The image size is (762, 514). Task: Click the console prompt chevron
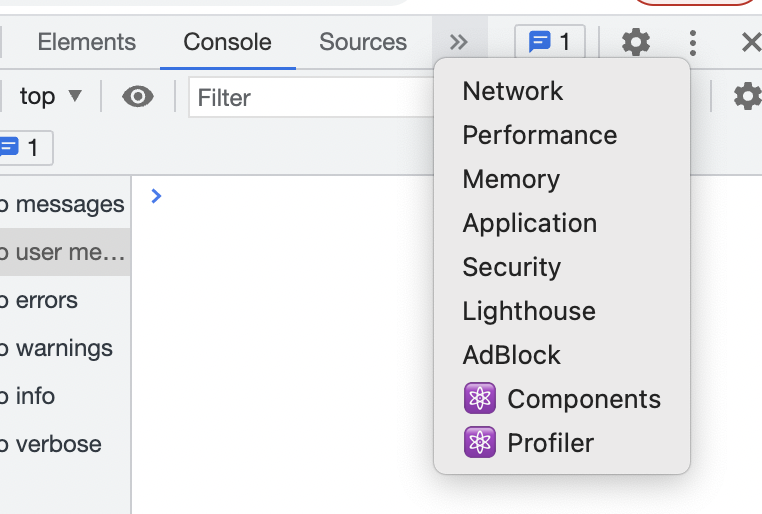click(156, 196)
